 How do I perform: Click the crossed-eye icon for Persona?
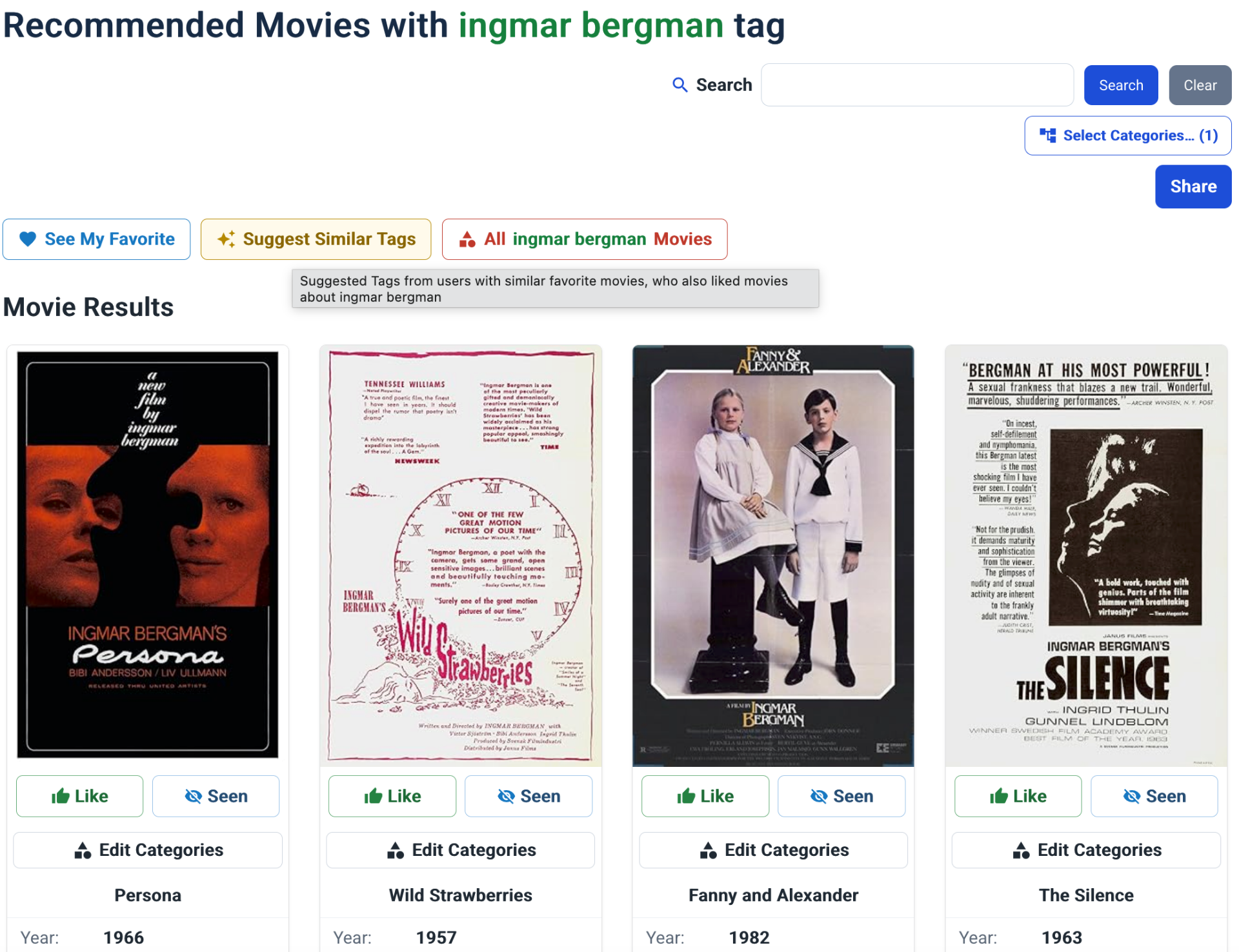(x=193, y=796)
